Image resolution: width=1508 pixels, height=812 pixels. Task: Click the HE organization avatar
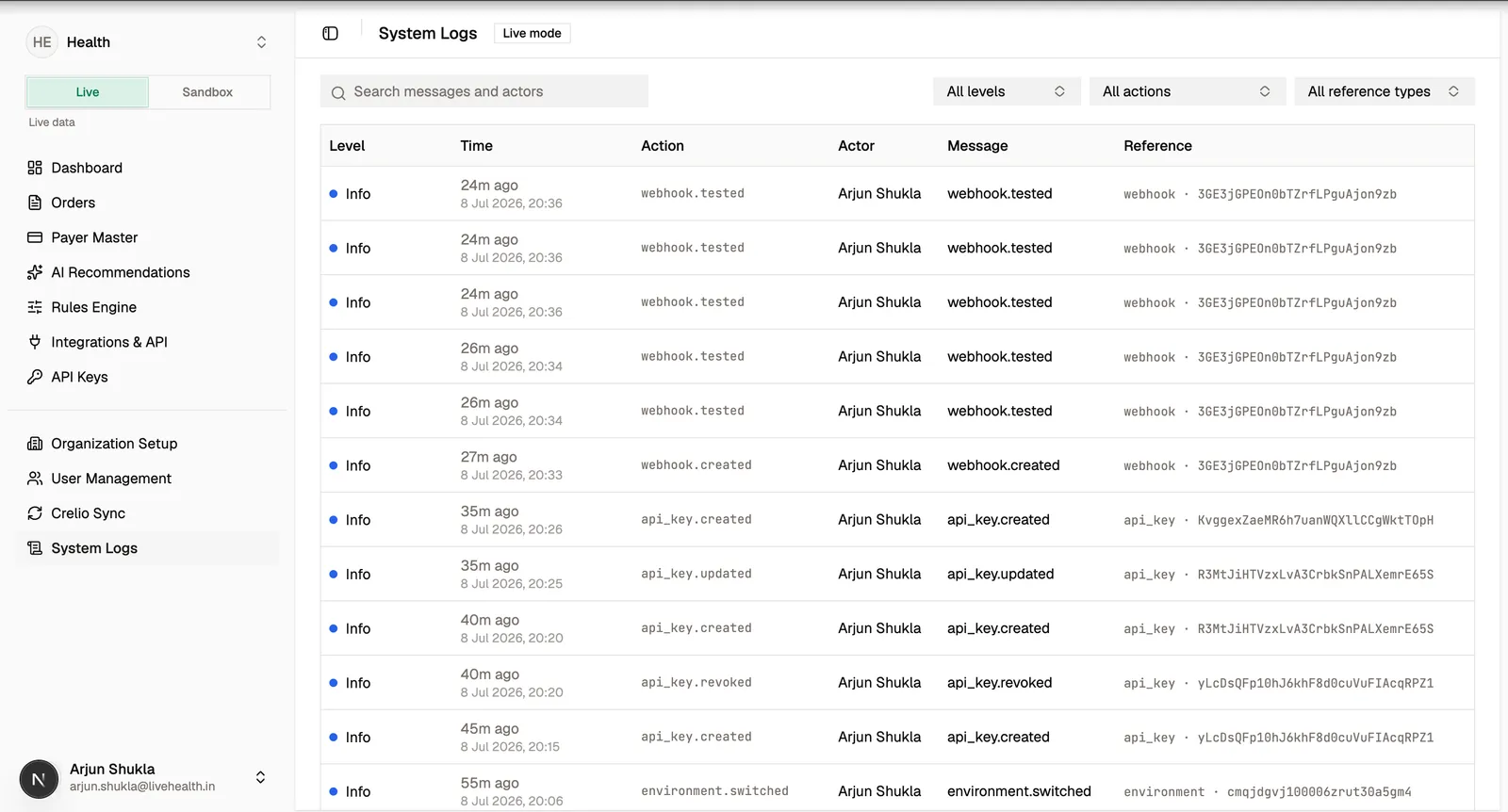click(x=41, y=42)
